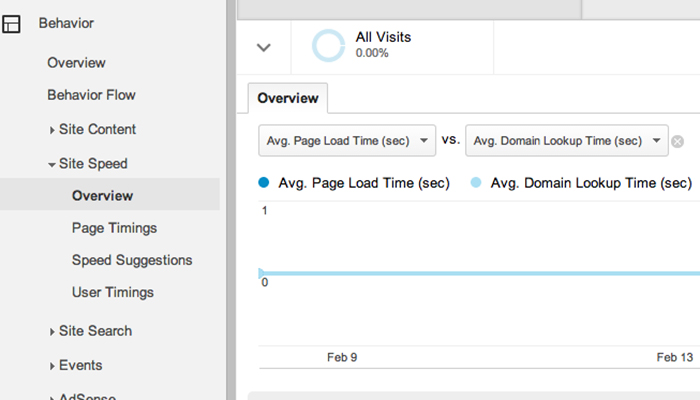Open the Page Timings report
Viewport: 700px width, 400px height.
click(114, 228)
